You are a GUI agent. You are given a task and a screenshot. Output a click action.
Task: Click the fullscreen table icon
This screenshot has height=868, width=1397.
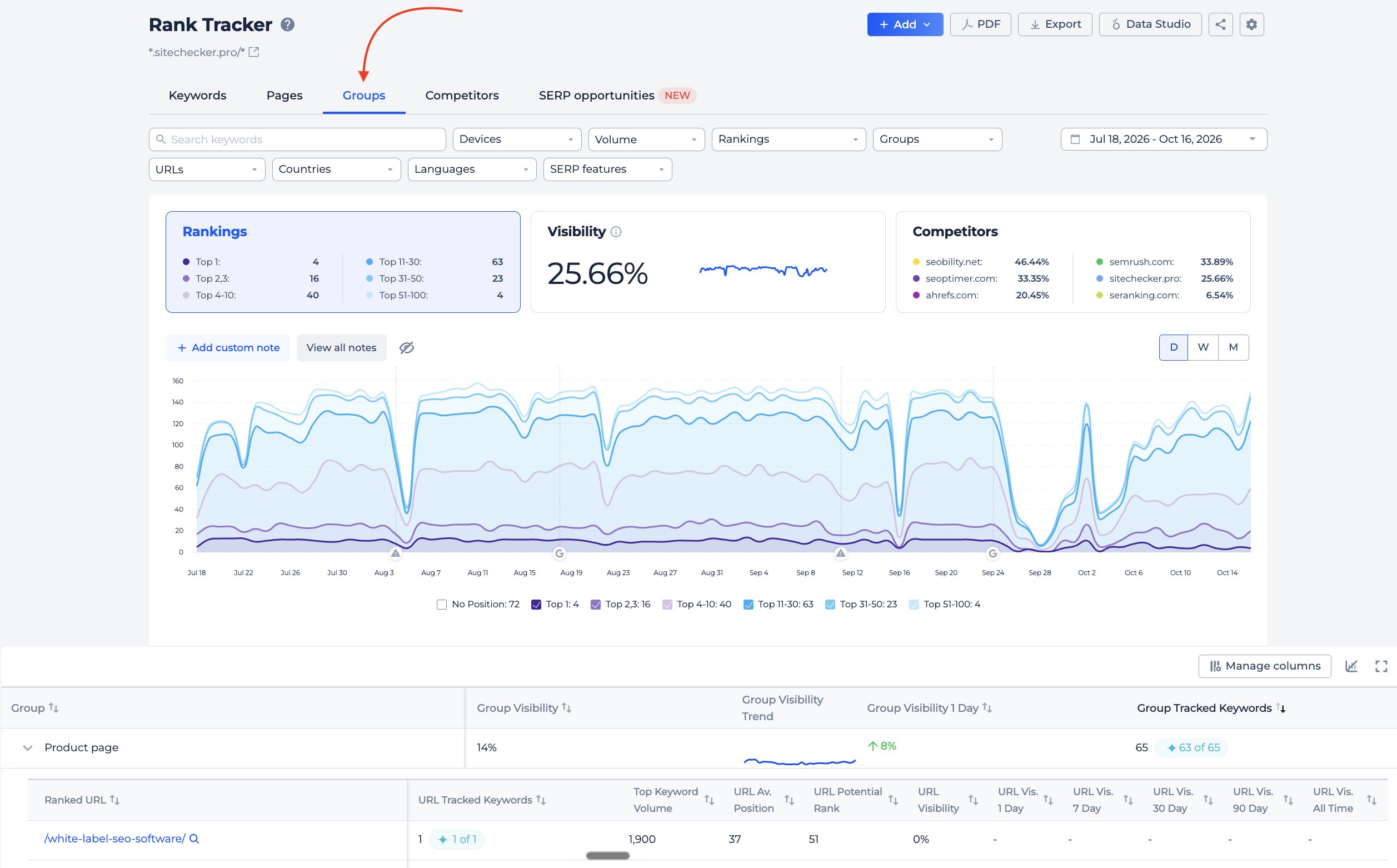pyautogui.click(x=1381, y=666)
